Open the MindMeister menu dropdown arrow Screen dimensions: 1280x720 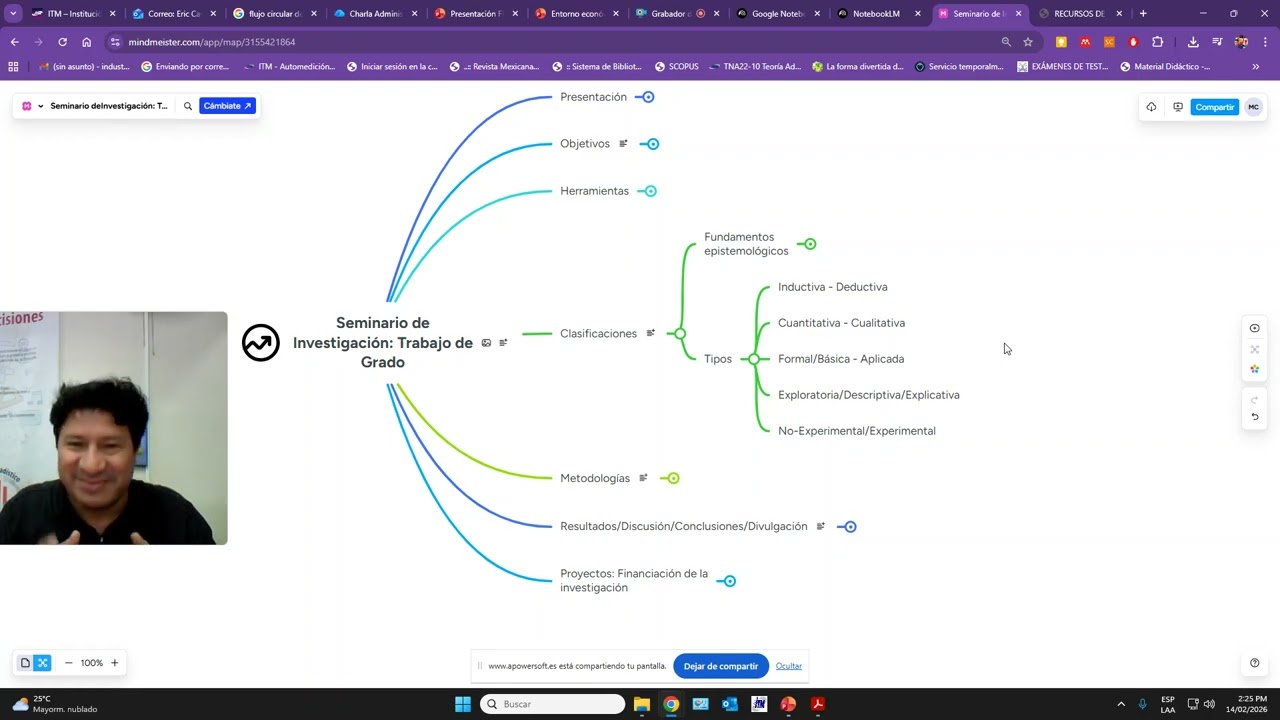[x=40, y=106]
